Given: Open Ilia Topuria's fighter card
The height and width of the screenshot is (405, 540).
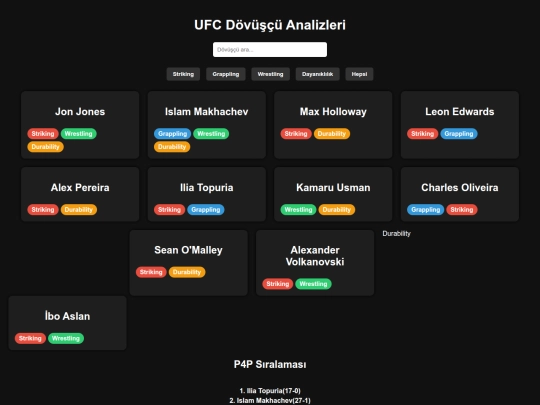Looking at the screenshot, I should coord(207,194).
